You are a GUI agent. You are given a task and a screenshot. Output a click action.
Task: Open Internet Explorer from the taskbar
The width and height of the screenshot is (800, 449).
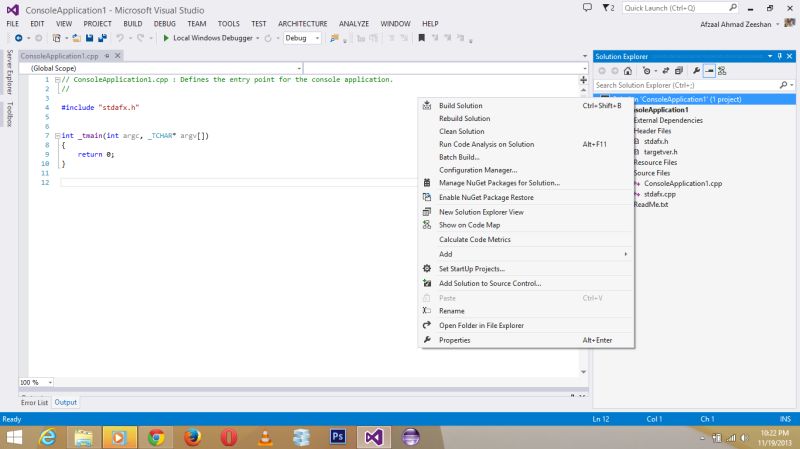[x=47, y=437]
